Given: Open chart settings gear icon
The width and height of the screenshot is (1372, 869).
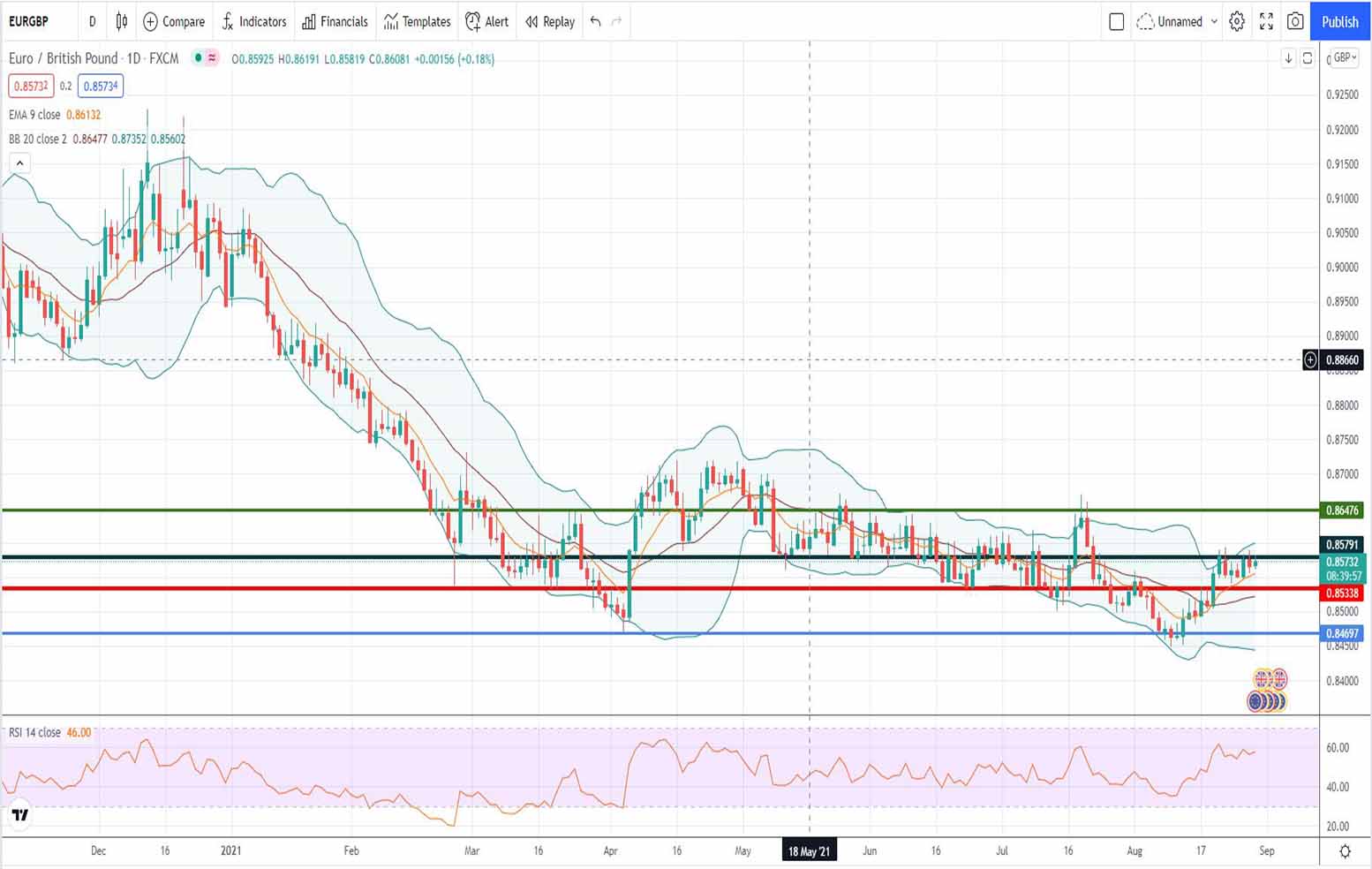Looking at the screenshot, I should point(1237,21).
